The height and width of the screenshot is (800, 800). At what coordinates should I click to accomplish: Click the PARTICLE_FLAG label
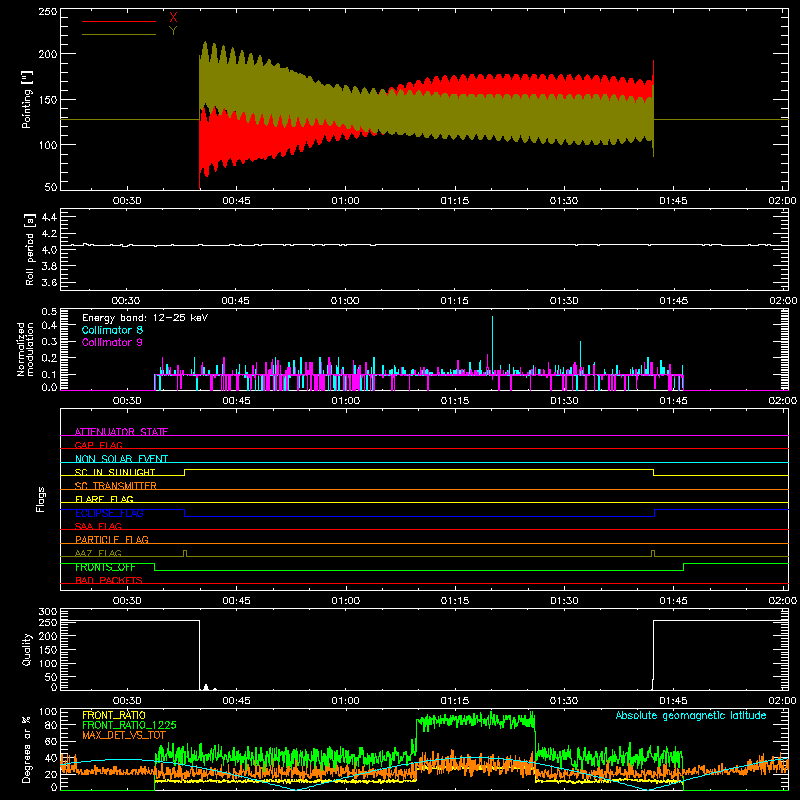[x=112, y=539]
